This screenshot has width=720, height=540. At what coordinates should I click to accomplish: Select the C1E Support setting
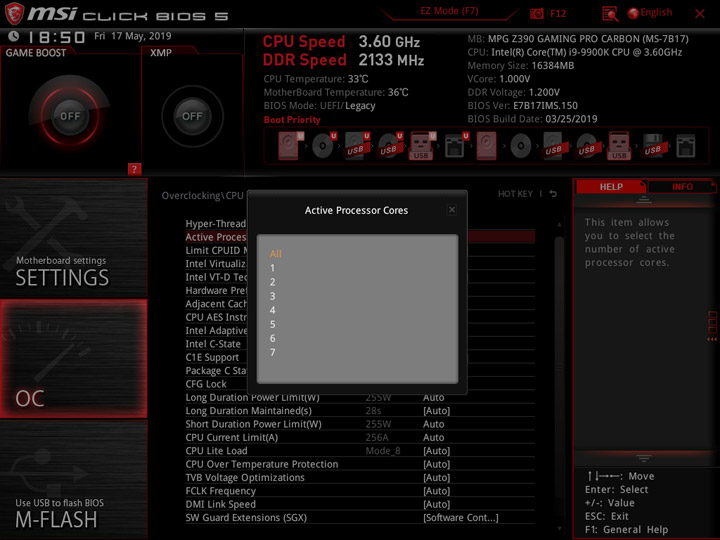coord(212,357)
